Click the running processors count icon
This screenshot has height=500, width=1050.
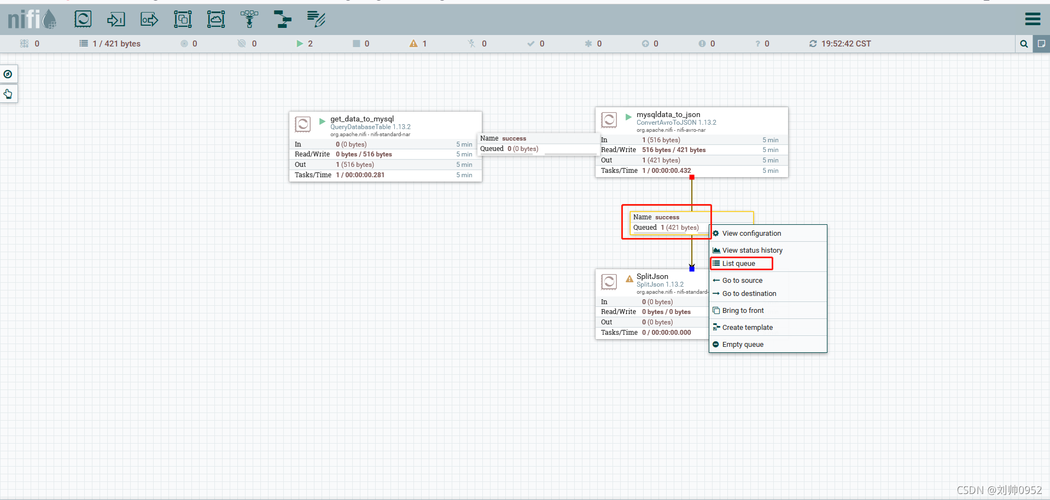(300, 44)
